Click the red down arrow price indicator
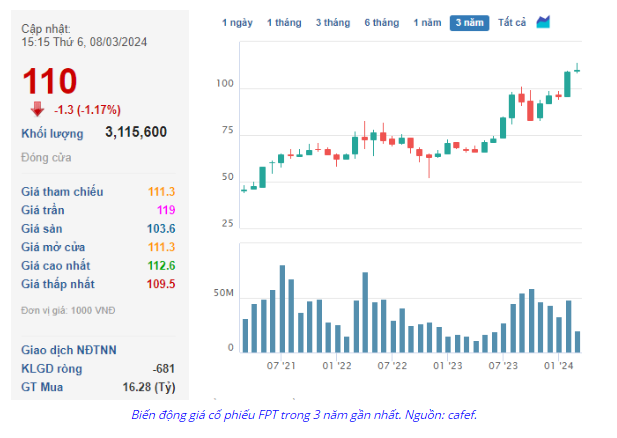The width and height of the screenshot is (617, 438). [x=37, y=108]
